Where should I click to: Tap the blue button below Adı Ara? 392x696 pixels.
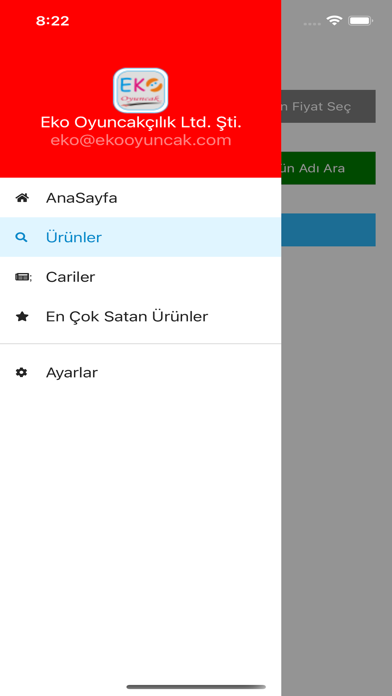pos(329,230)
